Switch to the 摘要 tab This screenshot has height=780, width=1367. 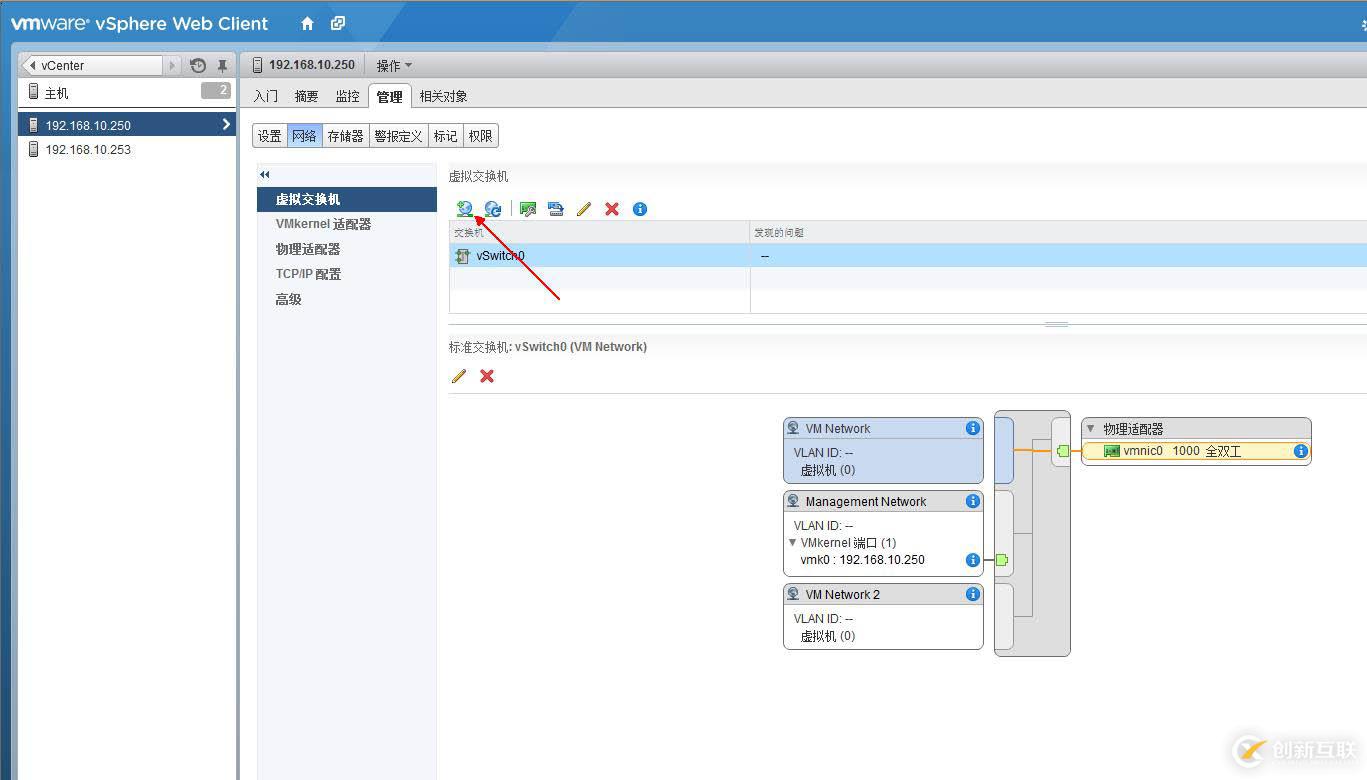pyautogui.click(x=307, y=96)
